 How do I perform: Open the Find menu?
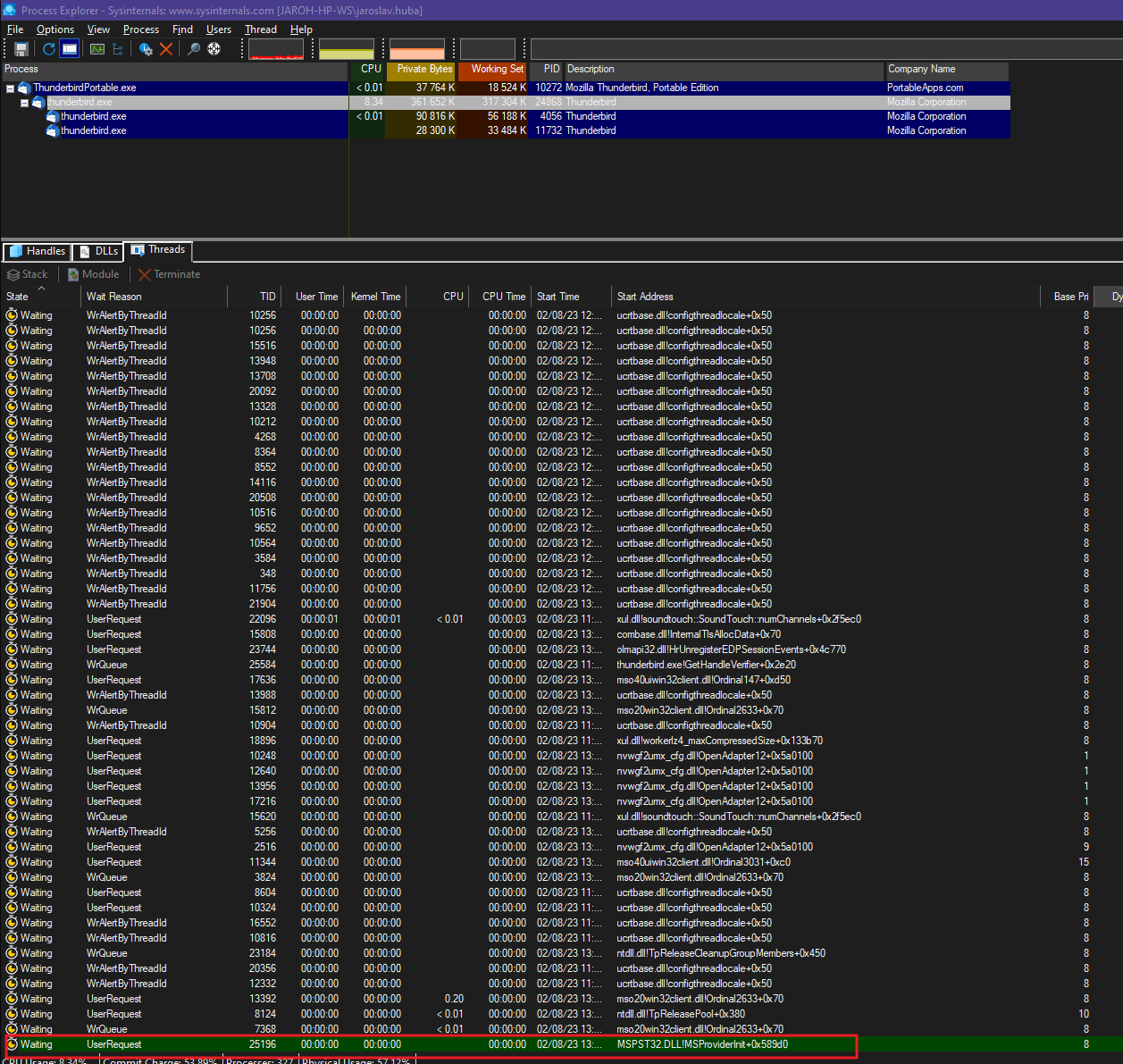(x=182, y=29)
